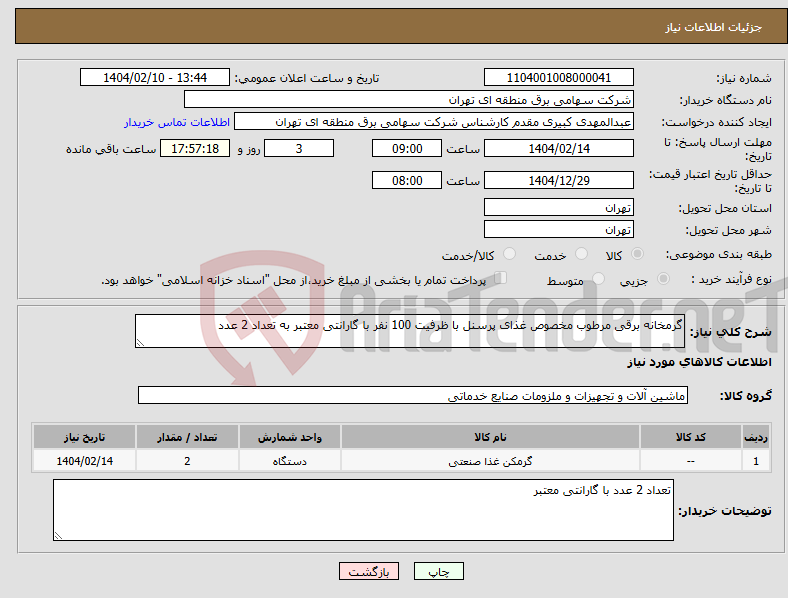The height and width of the screenshot is (598, 788).
Task: Click the goods group field ماشین آلات
Action: click(x=413, y=395)
